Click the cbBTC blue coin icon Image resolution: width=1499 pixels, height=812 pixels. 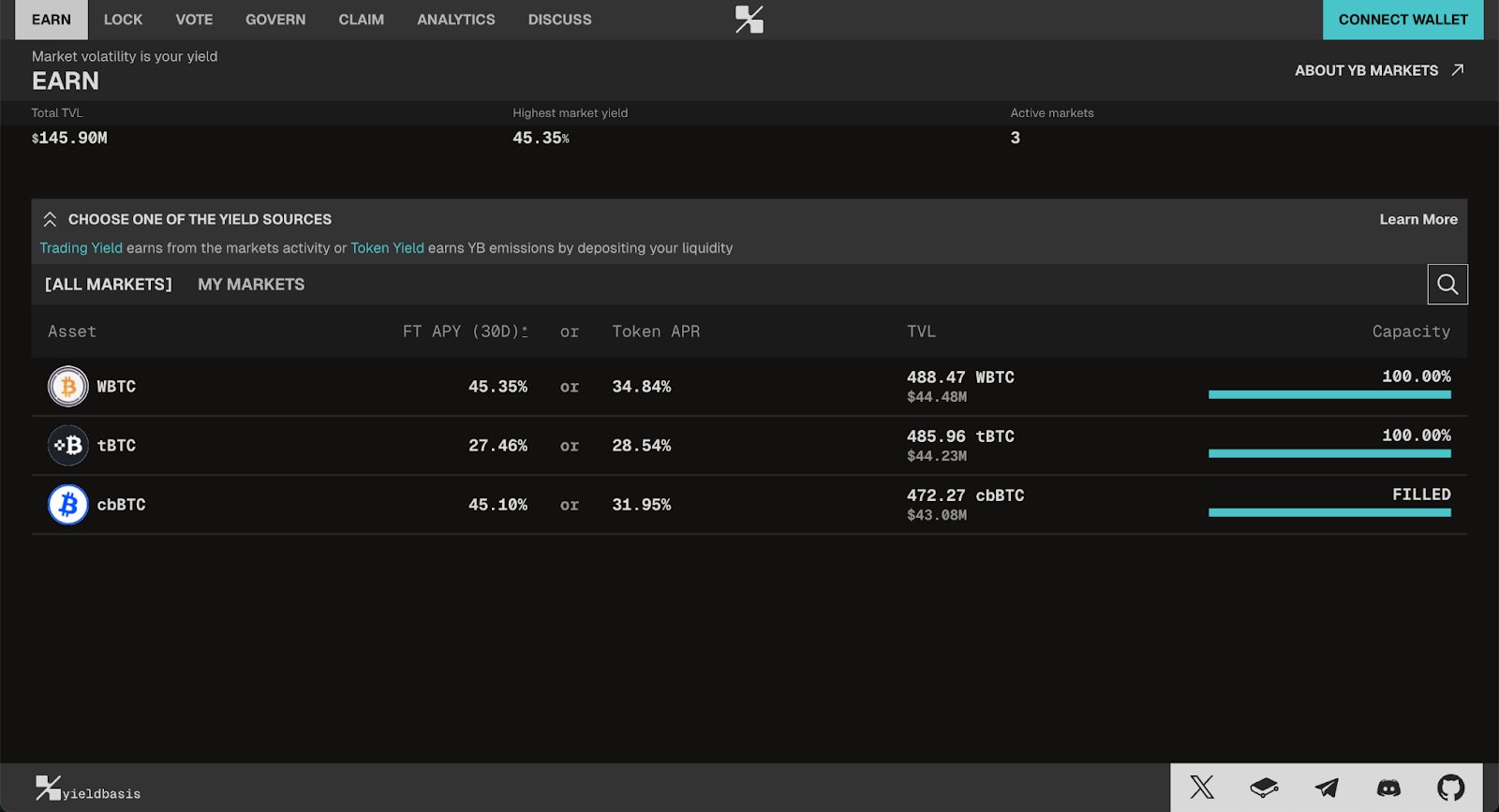pyautogui.click(x=68, y=504)
